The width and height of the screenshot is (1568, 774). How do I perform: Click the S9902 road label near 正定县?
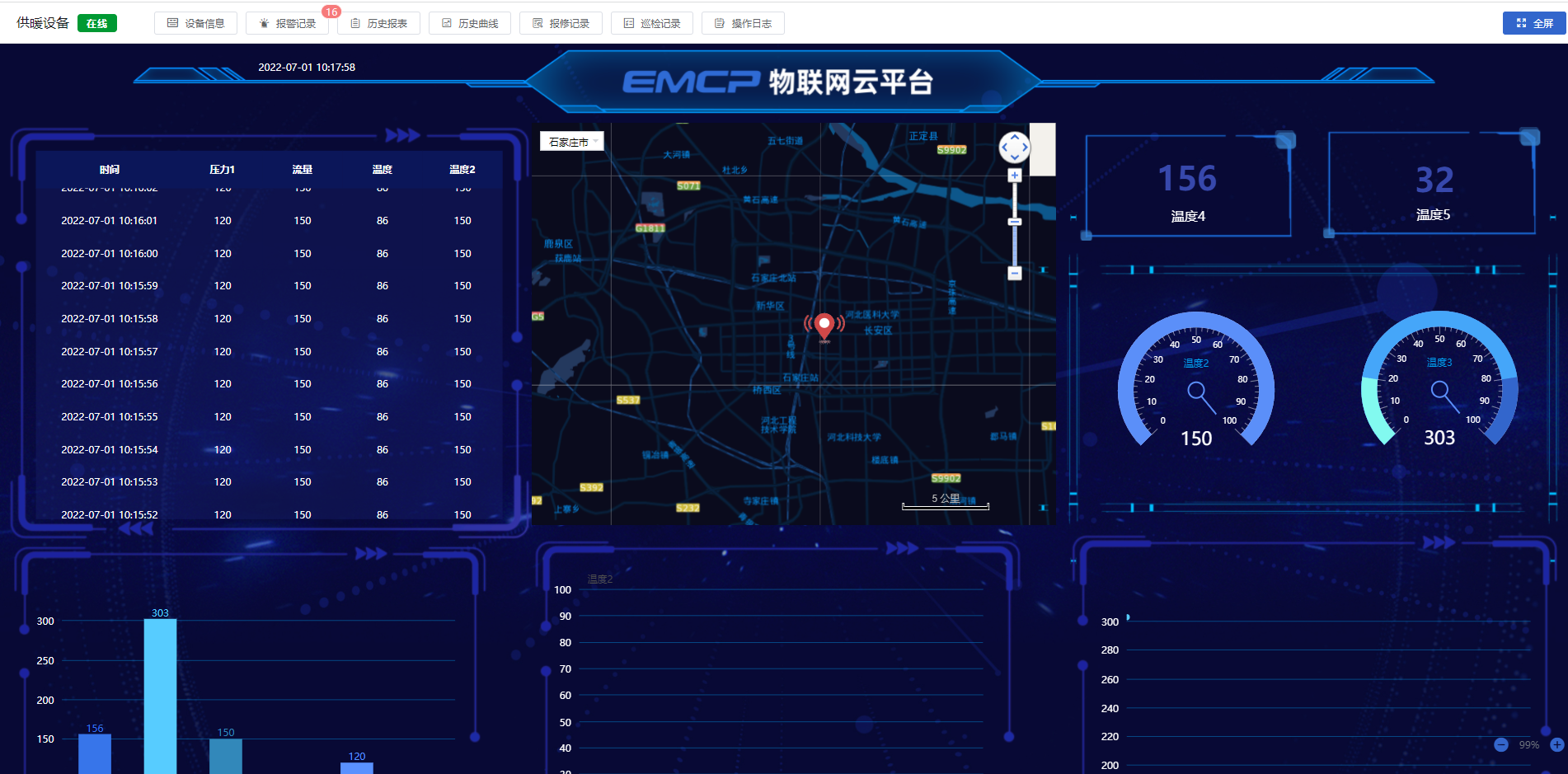click(x=951, y=149)
